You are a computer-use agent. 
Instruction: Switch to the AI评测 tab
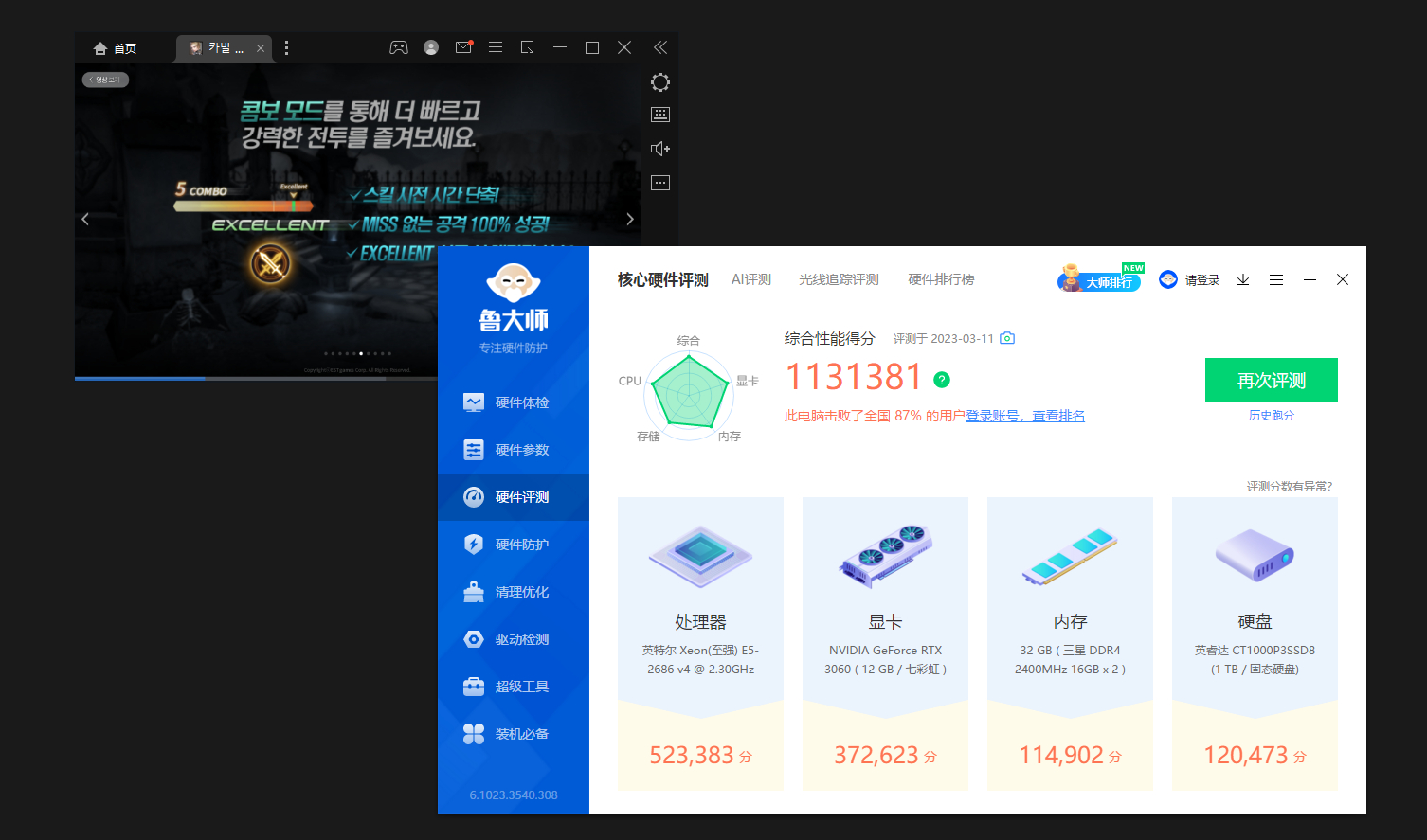[x=751, y=279]
